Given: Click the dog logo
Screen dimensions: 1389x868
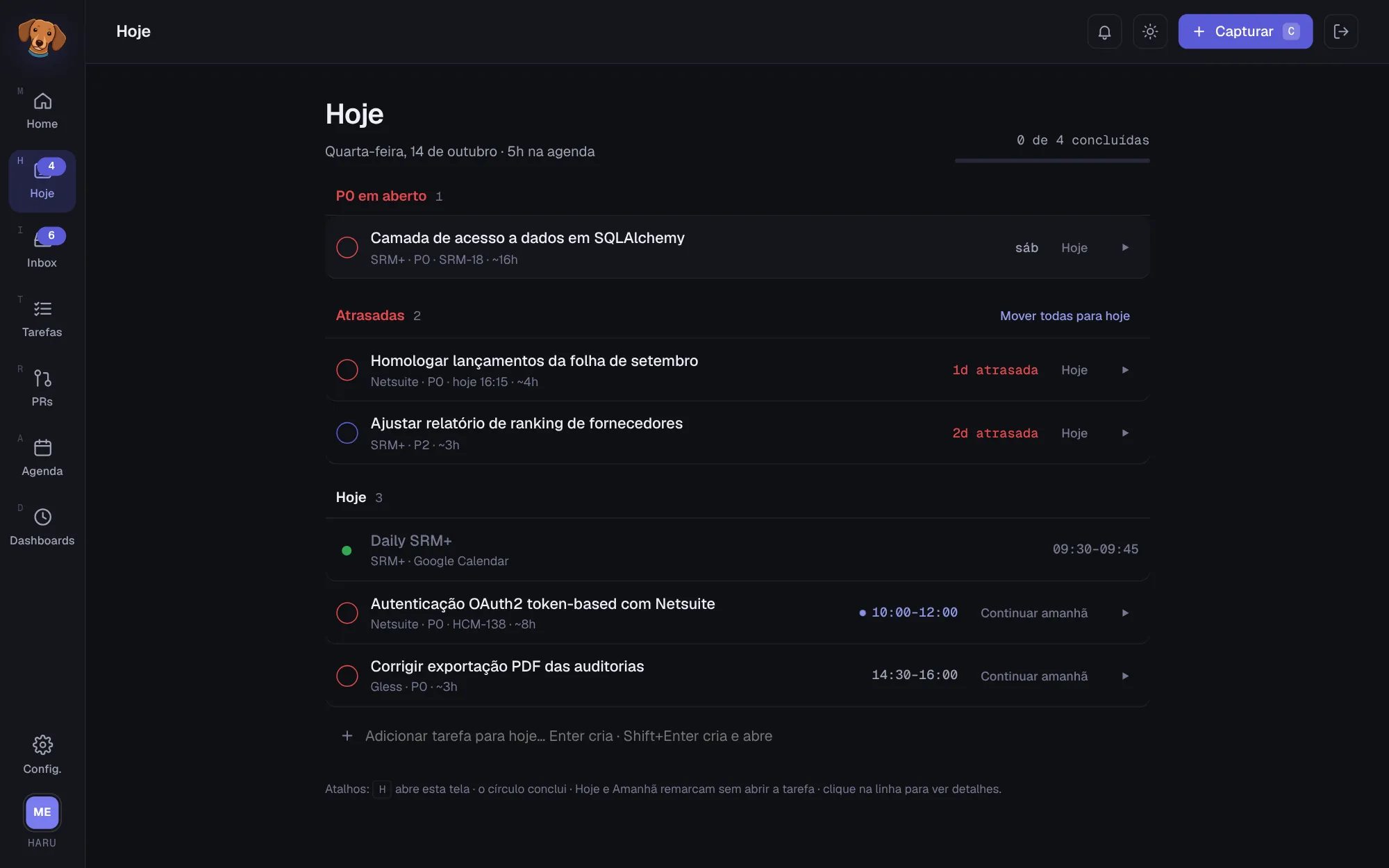Looking at the screenshot, I should [x=42, y=37].
